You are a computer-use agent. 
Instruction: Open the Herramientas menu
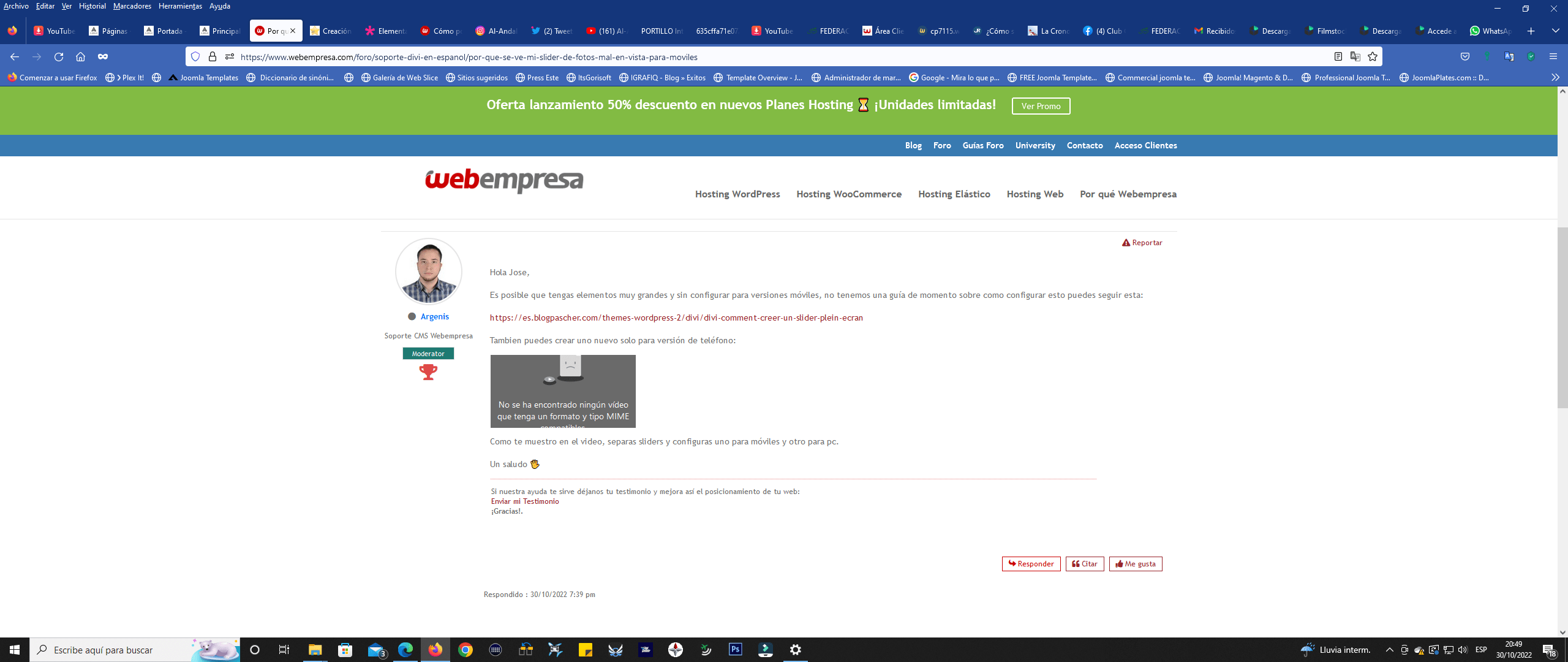tap(180, 6)
